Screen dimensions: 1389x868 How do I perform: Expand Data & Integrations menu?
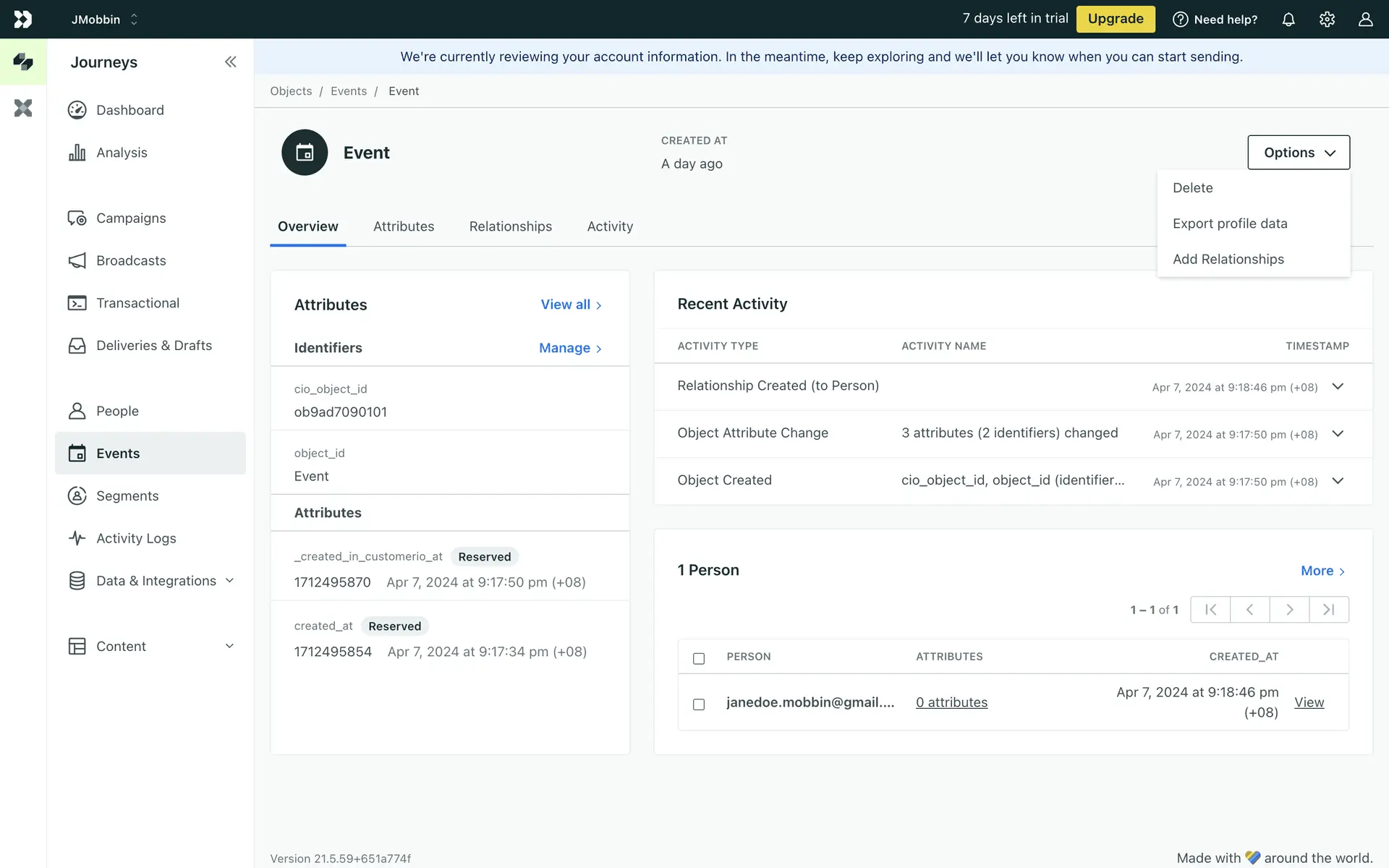[x=230, y=581]
